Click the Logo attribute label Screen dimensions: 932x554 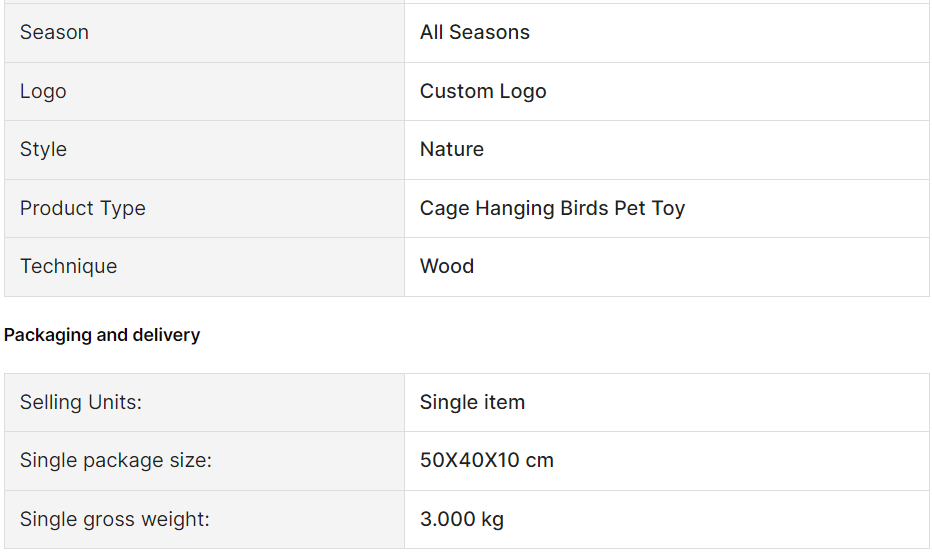pyautogui.click(x=43, y=91)
